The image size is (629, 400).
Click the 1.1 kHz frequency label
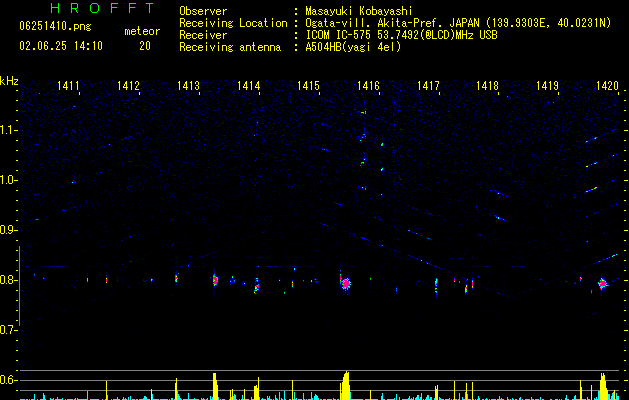[x=9, y=130]
